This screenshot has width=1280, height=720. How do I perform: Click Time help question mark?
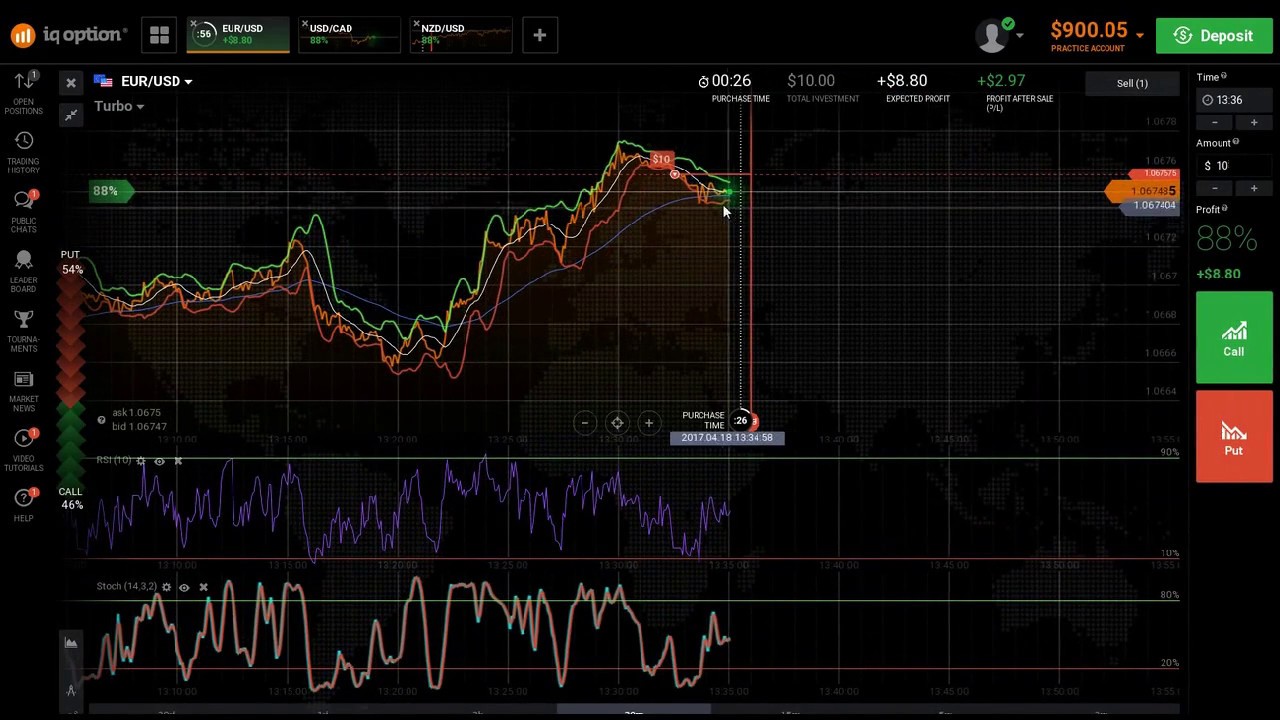tap(1224, 76)
